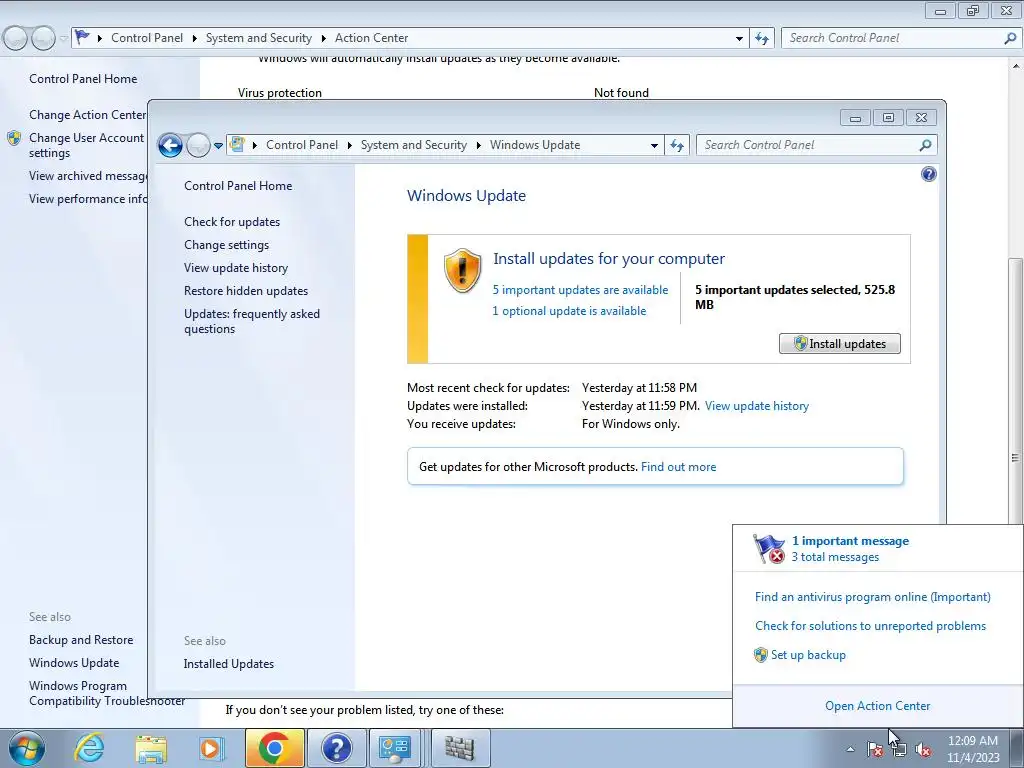Viewport: 1024px width, 768px height.
Task: Open Change User Account Control settings
Action: click(86, 145)
